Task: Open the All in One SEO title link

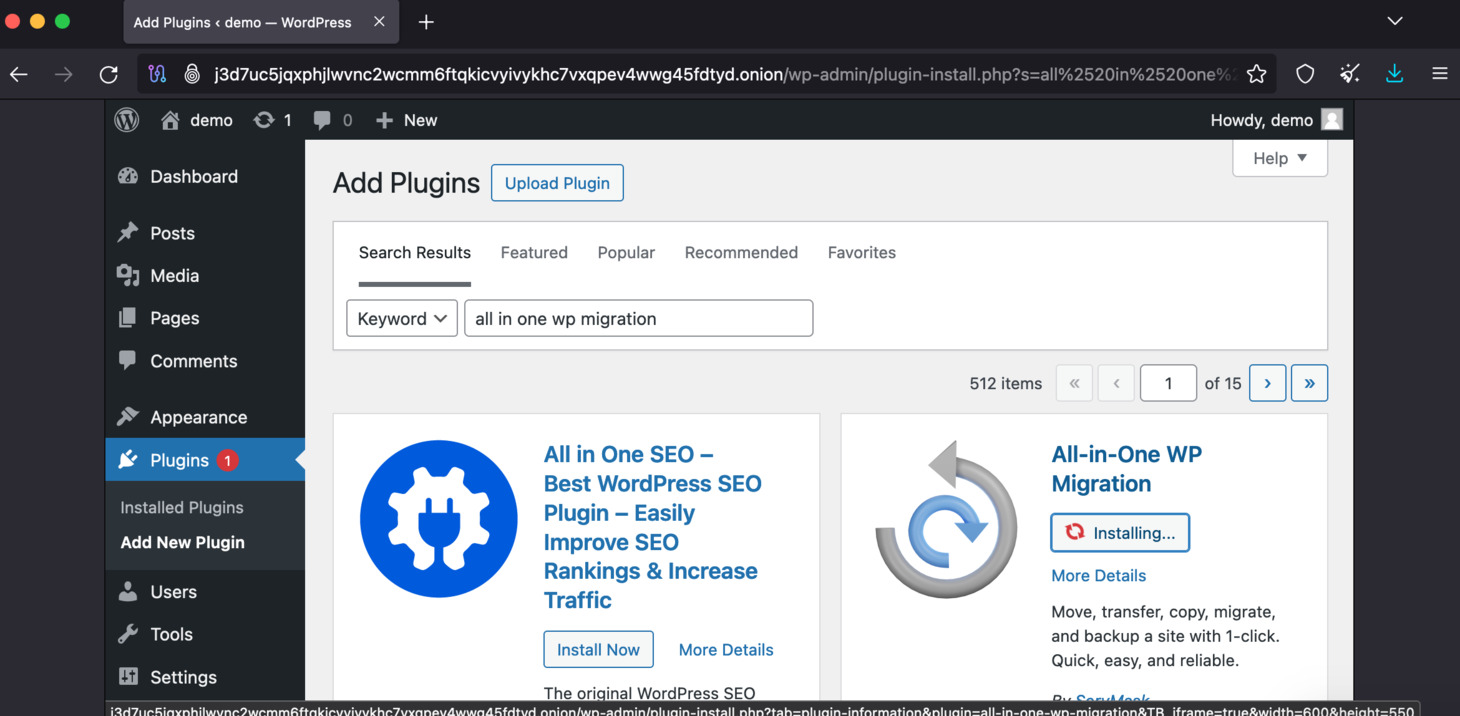Action: pos(653,527)
